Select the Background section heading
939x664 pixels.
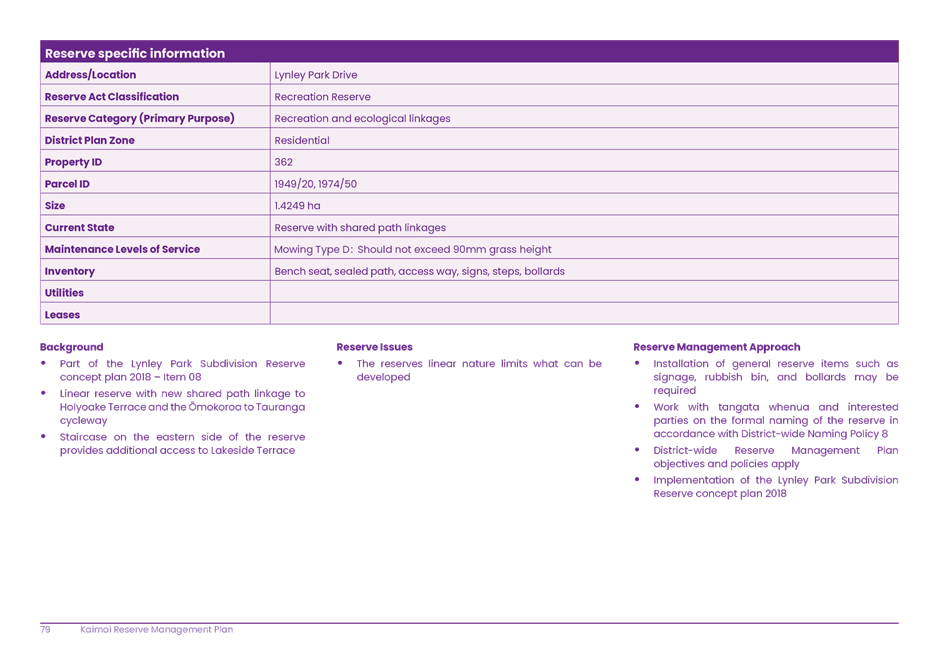tap(72, 347)
